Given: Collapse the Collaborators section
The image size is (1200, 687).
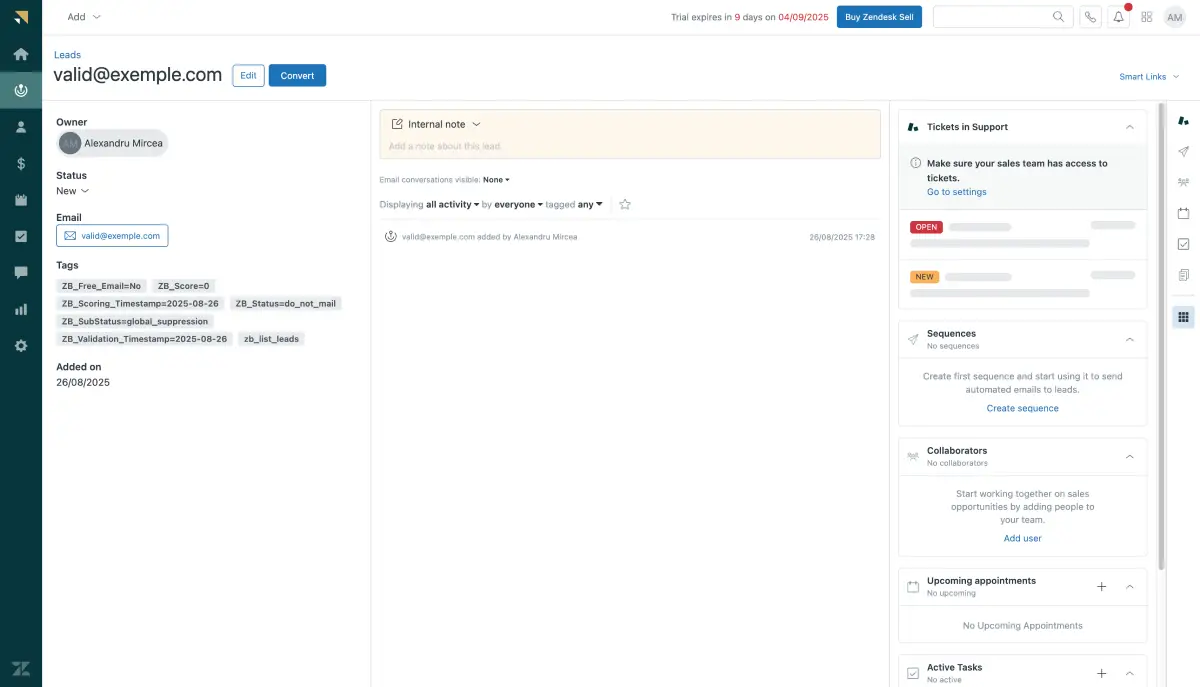Looking at the screenshot, I should pyautogui.click(x=1129, y=456).
